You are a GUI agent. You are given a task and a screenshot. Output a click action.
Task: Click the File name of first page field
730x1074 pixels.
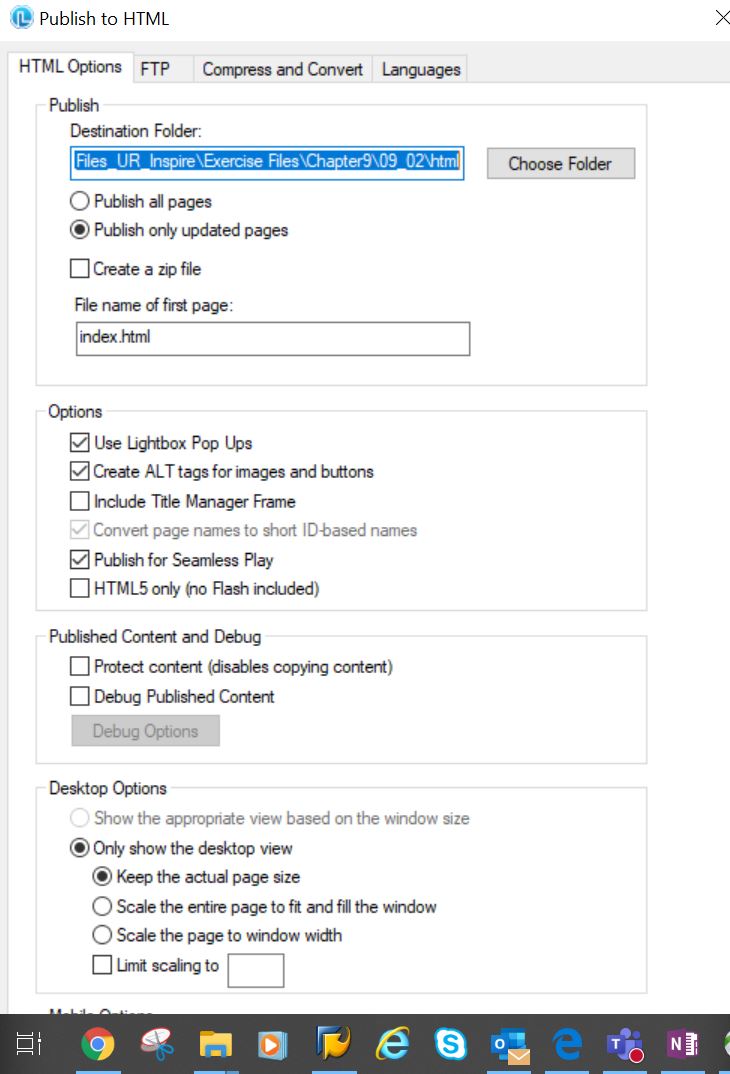pyautogui.click(x=273, y=338)
